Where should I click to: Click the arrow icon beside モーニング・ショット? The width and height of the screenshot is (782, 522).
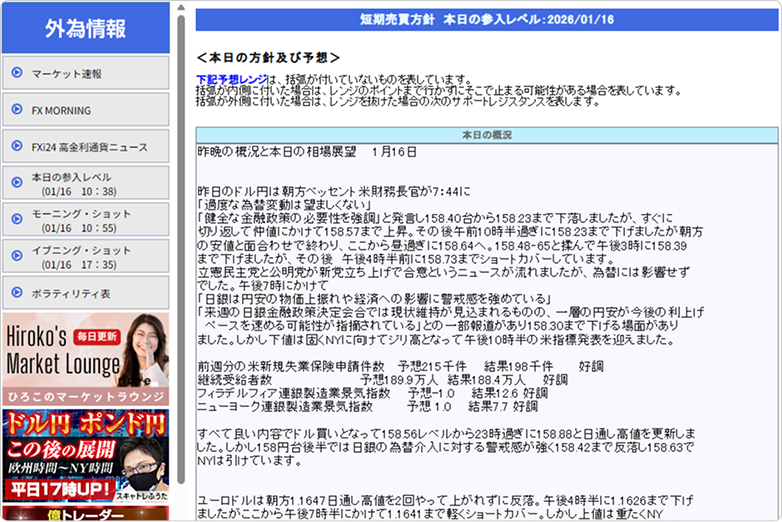[x=17, y=219]
